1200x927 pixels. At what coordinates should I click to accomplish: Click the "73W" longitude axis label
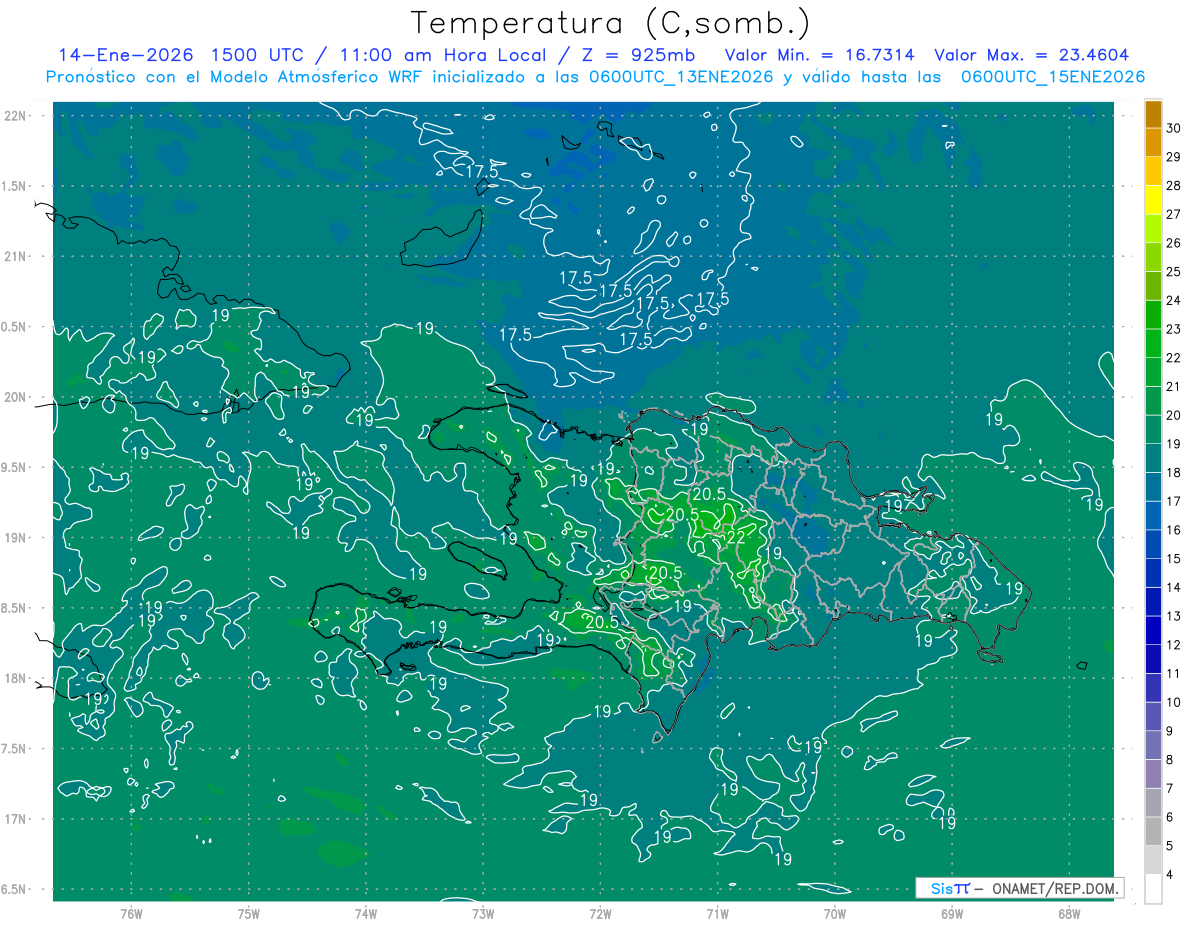coord(483,913)
